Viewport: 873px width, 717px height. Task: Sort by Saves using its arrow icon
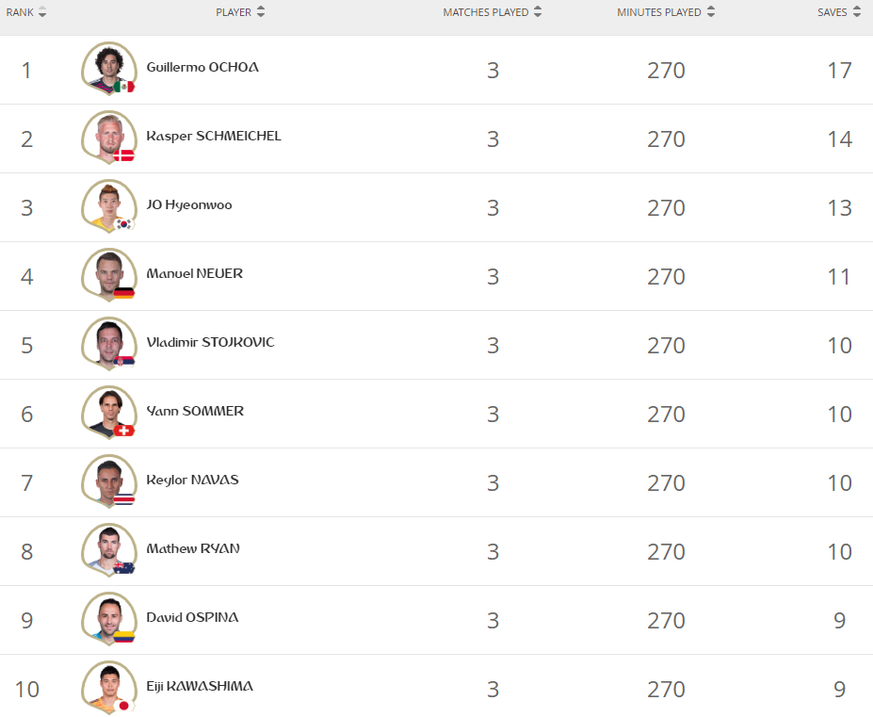point(856,12)
